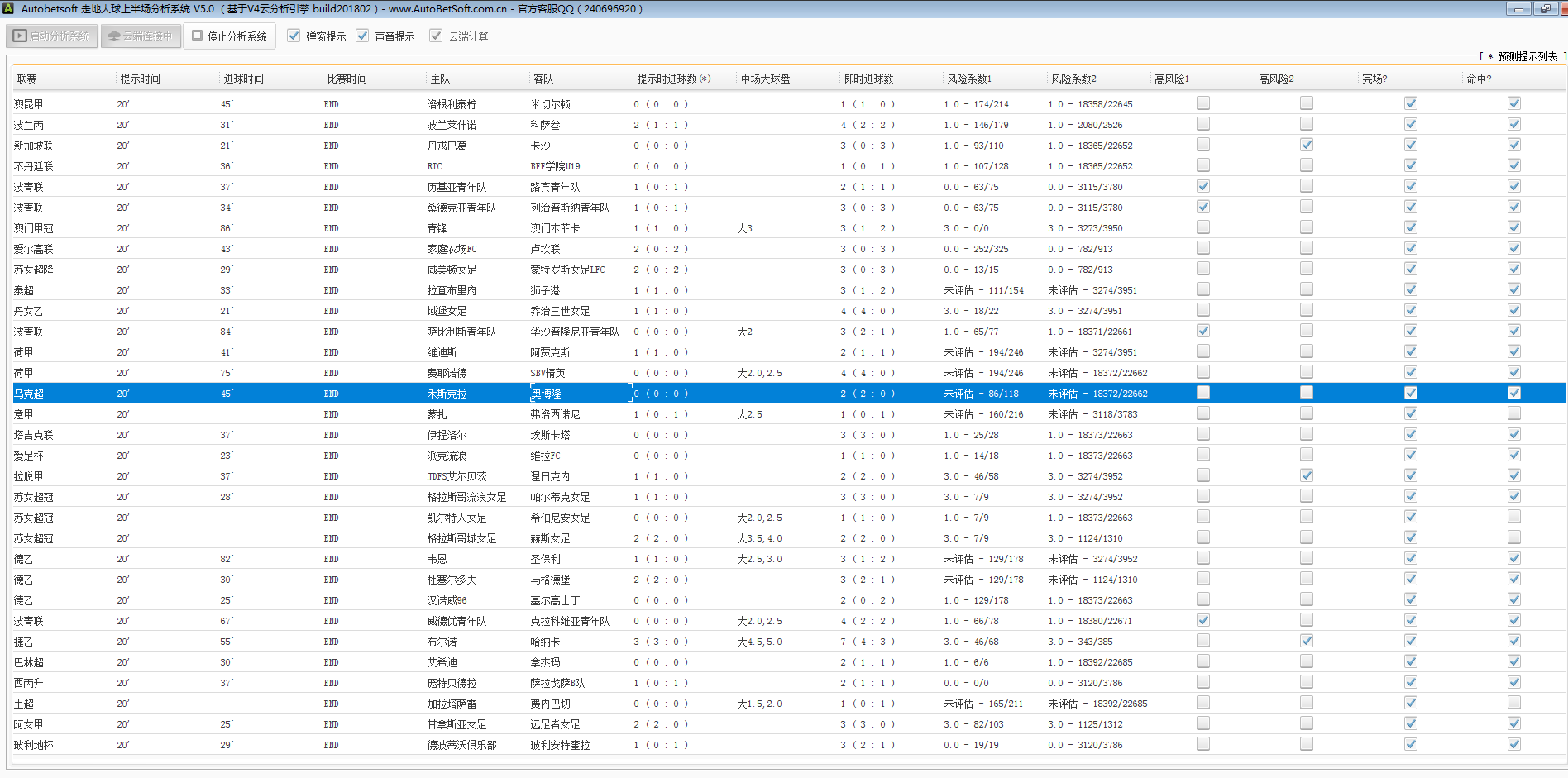Image resolution: width=1568 pixels, height=778 pixels.
Task: Click the 风险系数1 column header
Action: [x=968, y=79]
